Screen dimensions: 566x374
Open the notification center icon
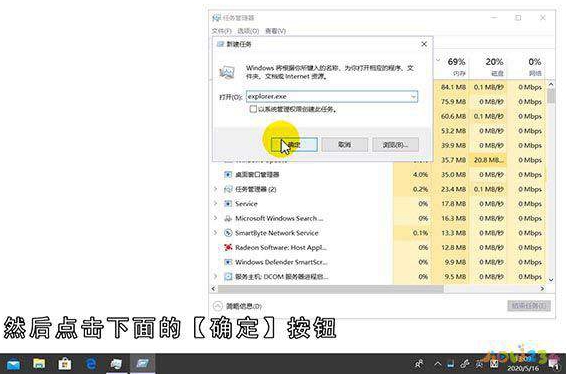(x=554, y=364)
